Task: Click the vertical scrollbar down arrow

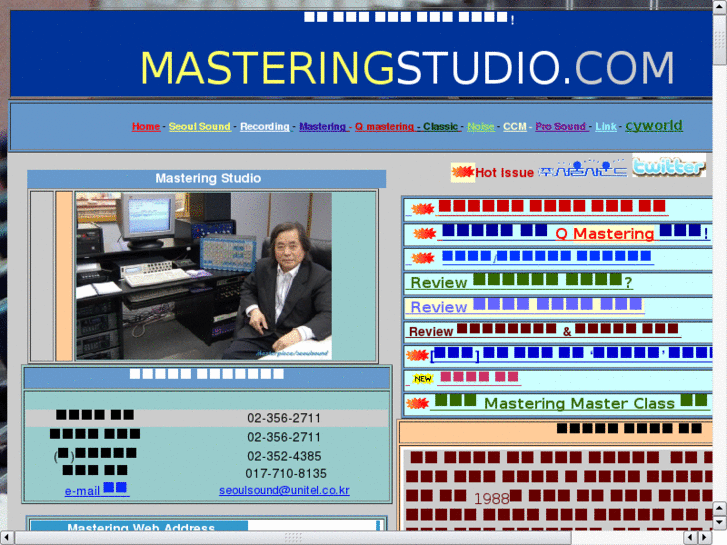Action: tap(720, 523)
